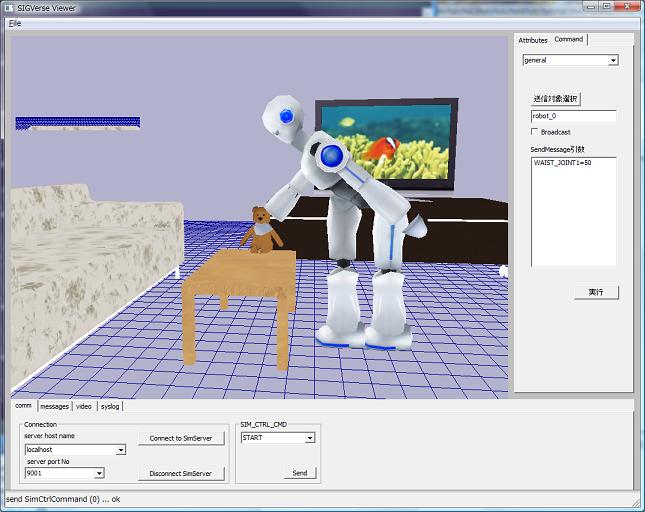This screenshot has height=512, width=645.
Task: Expand the general dropdown list
Action: pos(613,60)
